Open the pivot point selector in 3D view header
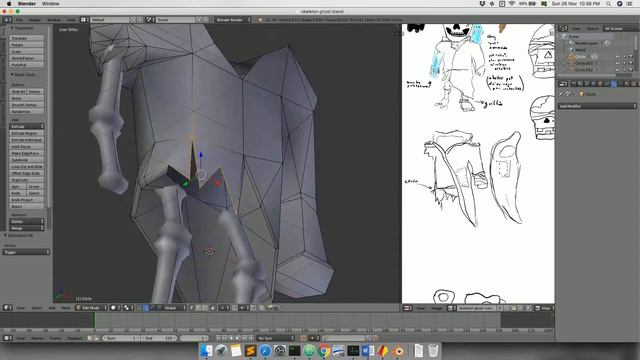Viewport: 640px width, 360px height. coord(129,308)
